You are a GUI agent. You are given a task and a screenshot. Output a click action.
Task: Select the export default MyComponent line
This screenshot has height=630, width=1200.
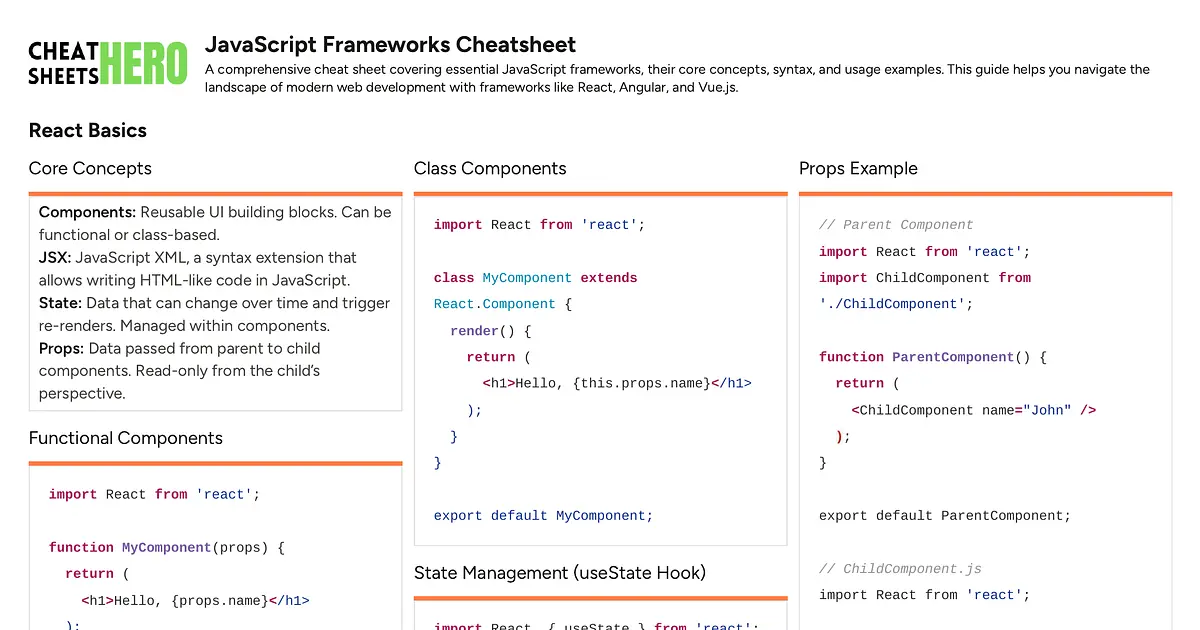point(542,515)
